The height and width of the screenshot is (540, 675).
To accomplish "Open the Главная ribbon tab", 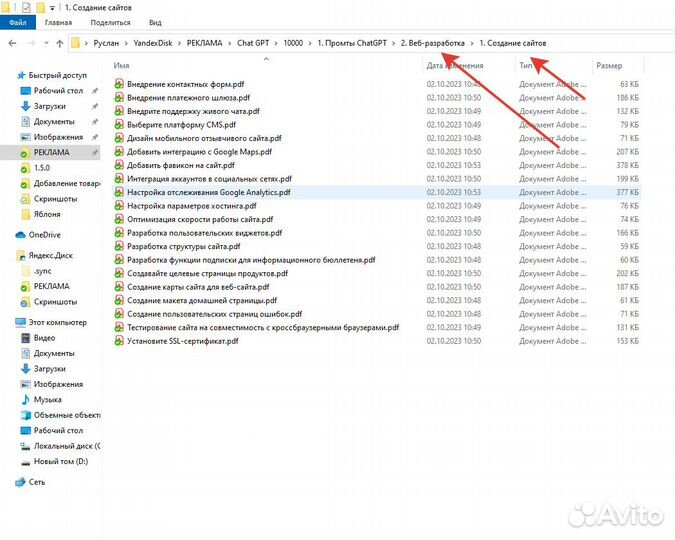I will (x=58, y=22).
